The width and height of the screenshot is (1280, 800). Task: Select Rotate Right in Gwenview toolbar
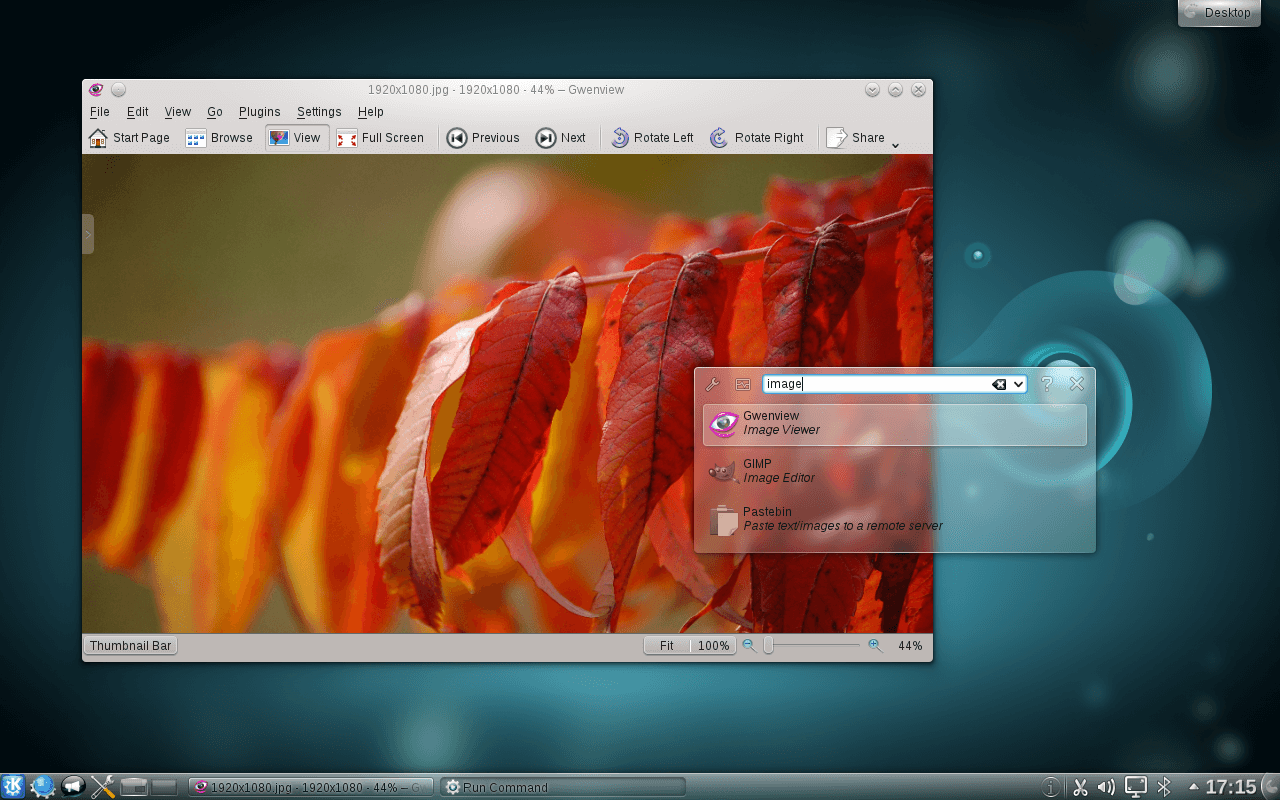coord(758,137)
